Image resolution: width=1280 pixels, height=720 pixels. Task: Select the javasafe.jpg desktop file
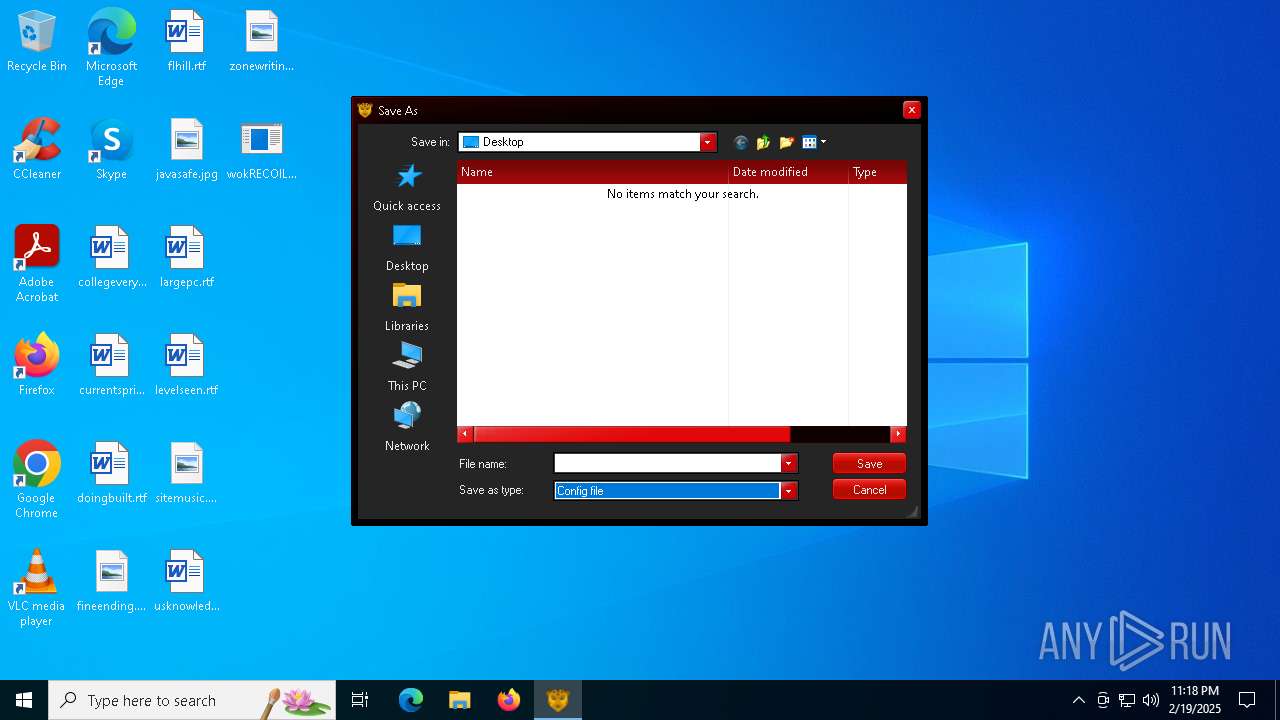pyautogui.click(x=186, y=150)
